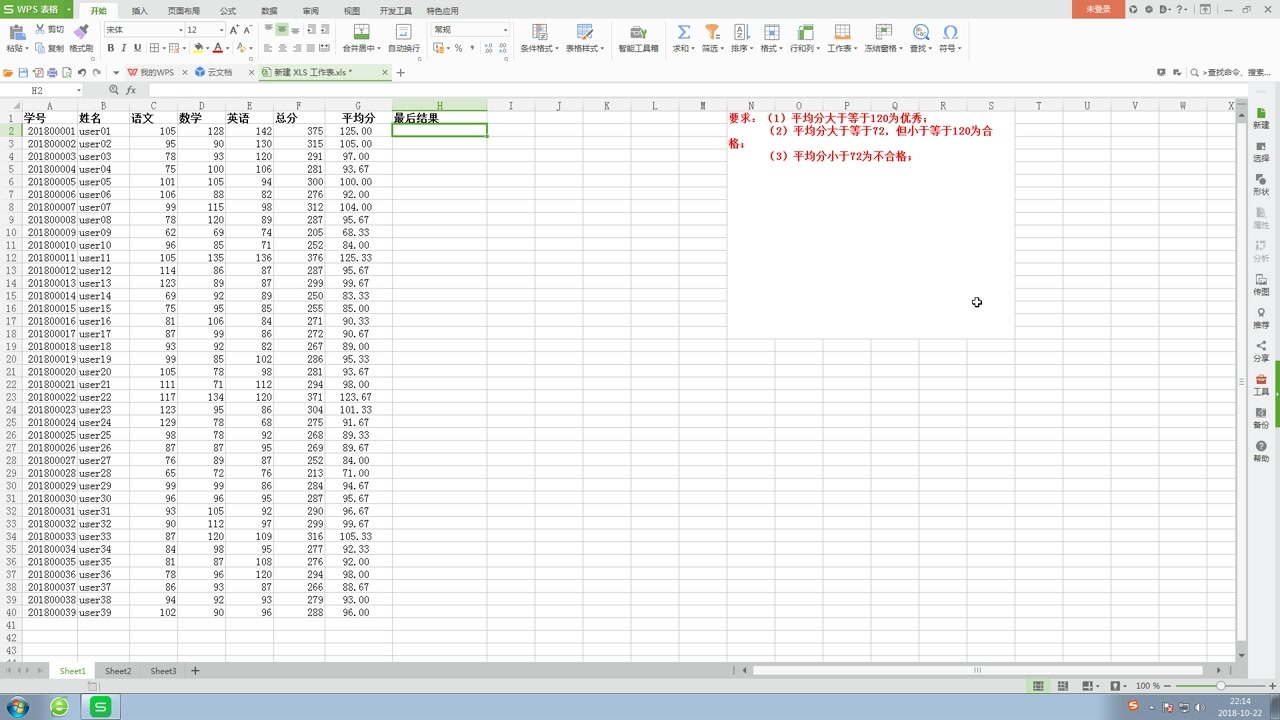
Task: Click the Wrap Text (自动换行) icon
Action: pyautogui.click(x=403, y=32)
